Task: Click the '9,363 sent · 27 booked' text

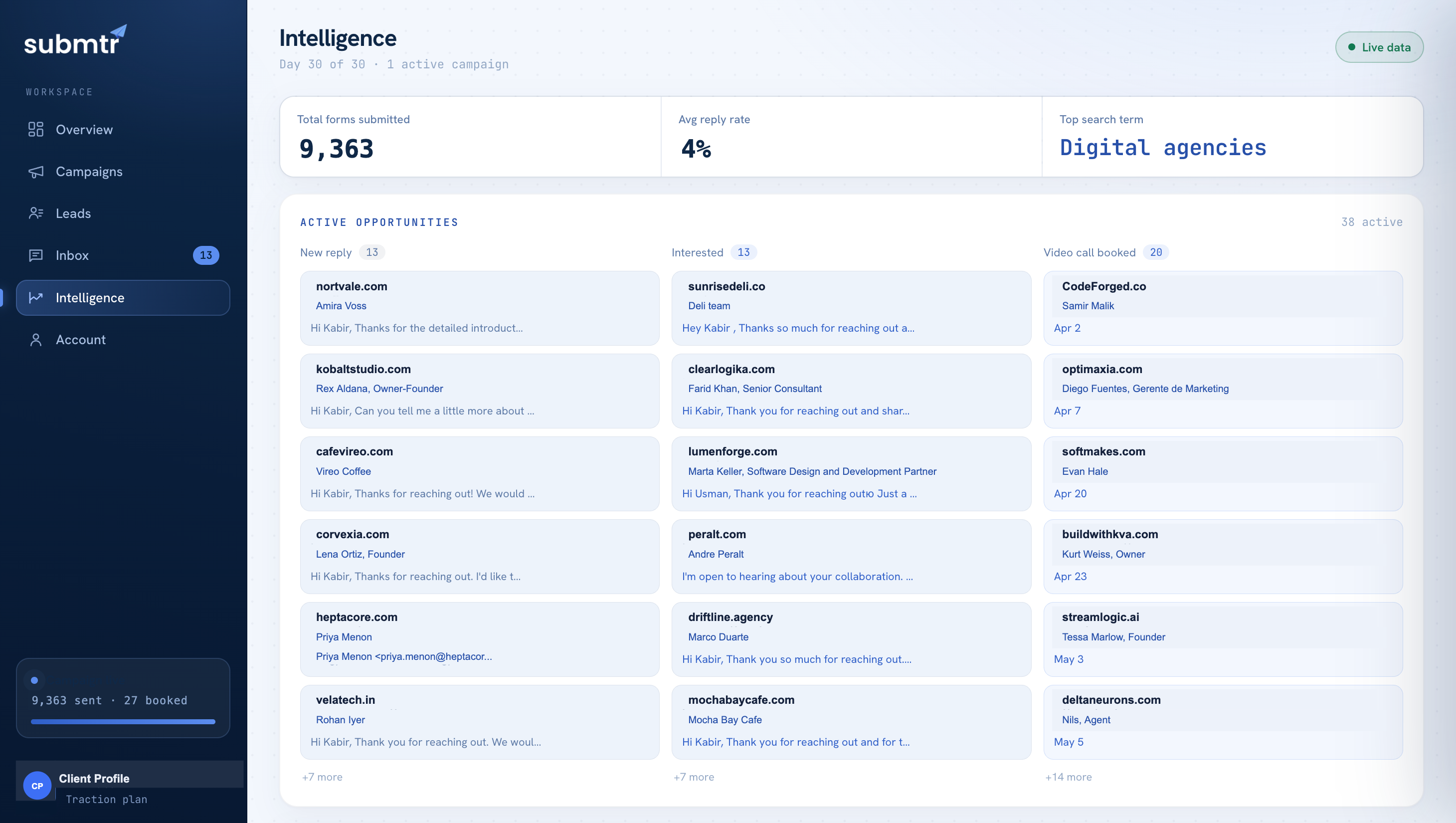Action: tap(109, 700)
